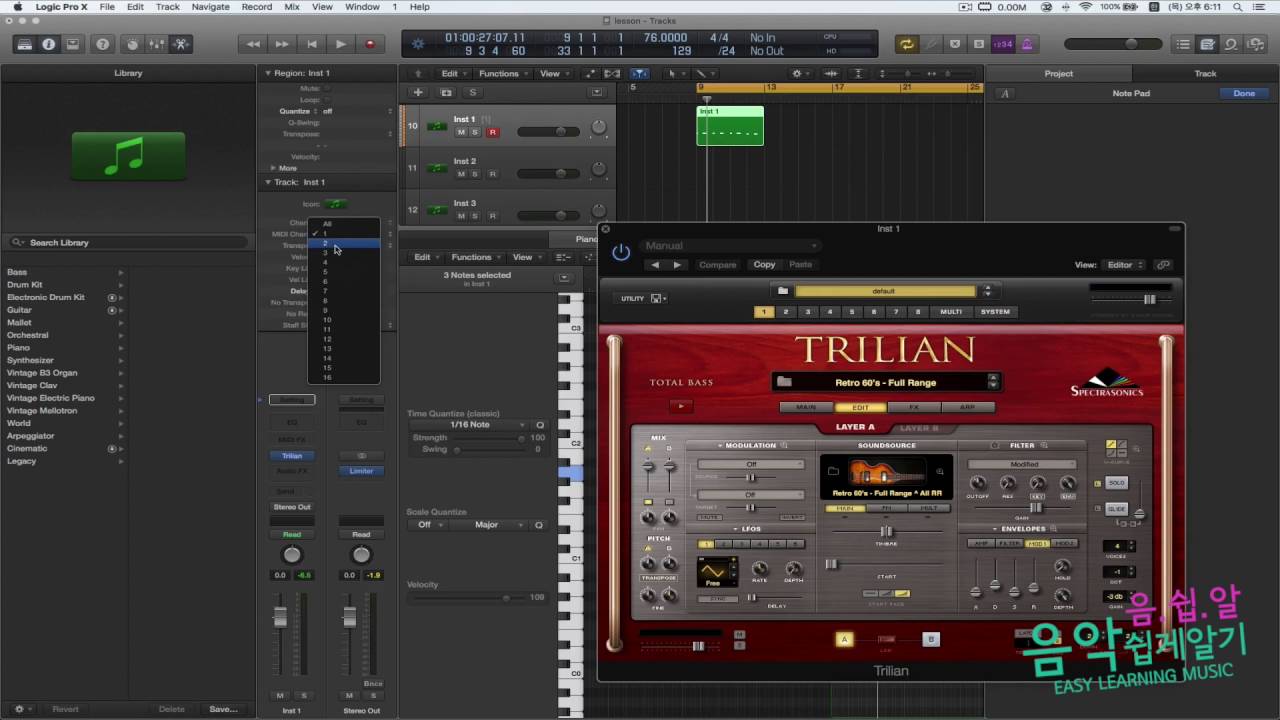Click the Search Library field
Screen dimensions: 1280x720
(x=128, y=243)
